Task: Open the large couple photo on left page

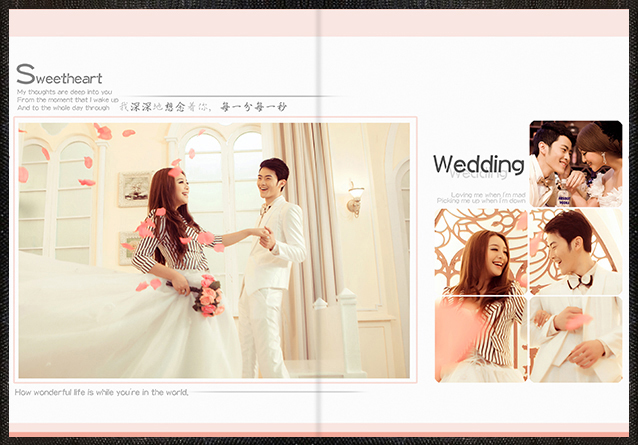Action: pos(214,250)
